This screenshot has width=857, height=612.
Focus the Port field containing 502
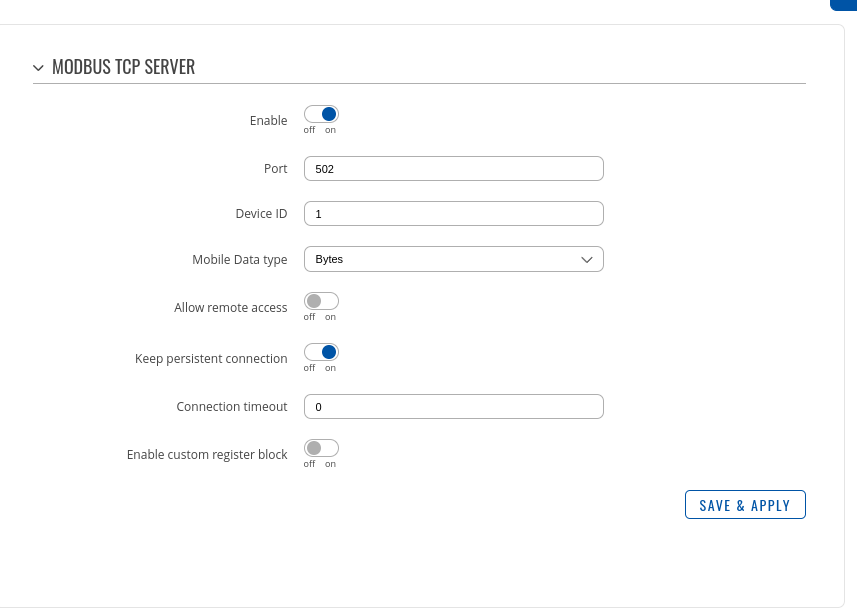click(454, 168)
